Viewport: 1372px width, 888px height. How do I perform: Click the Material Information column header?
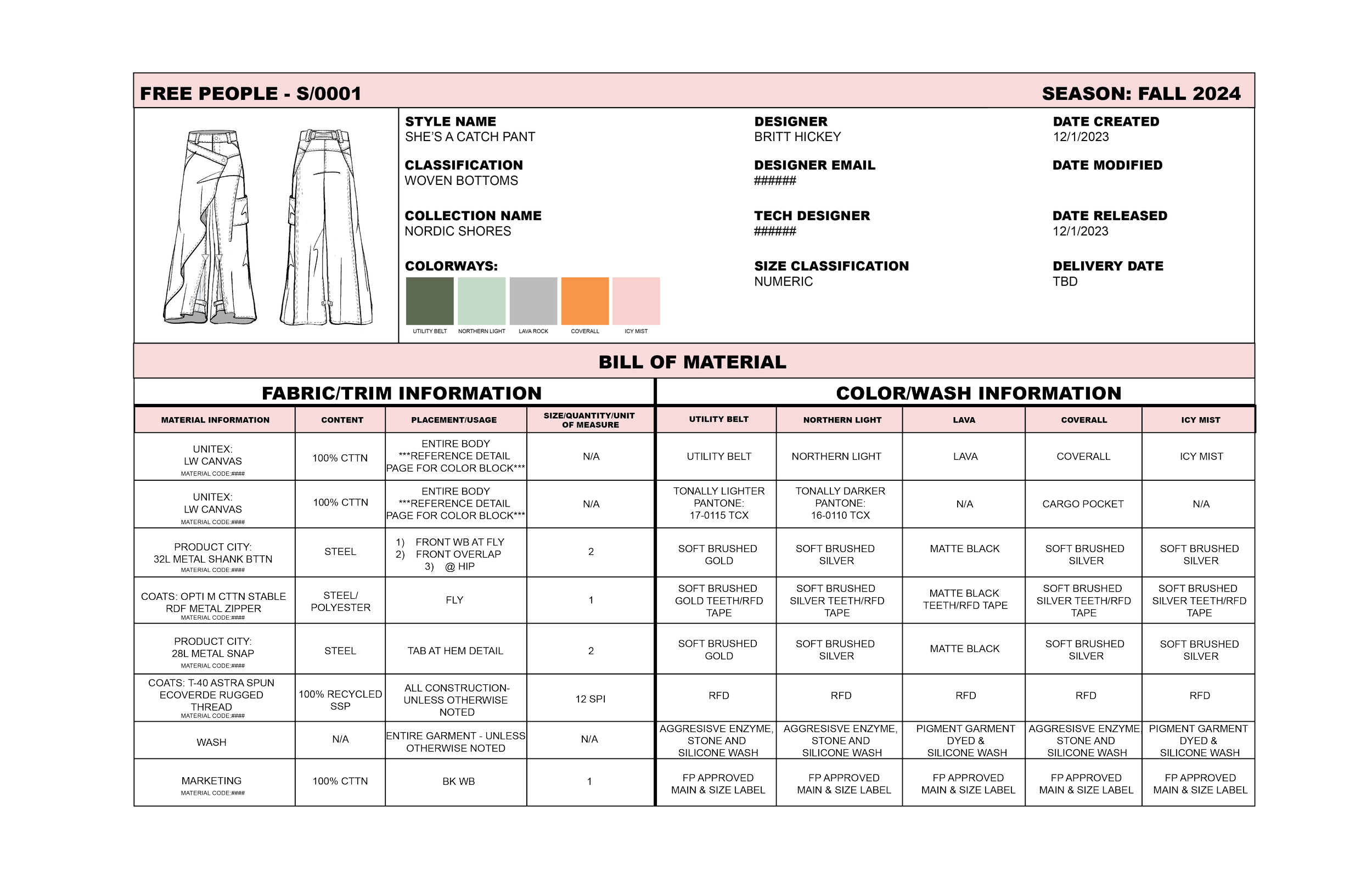[x=215, y=420]
